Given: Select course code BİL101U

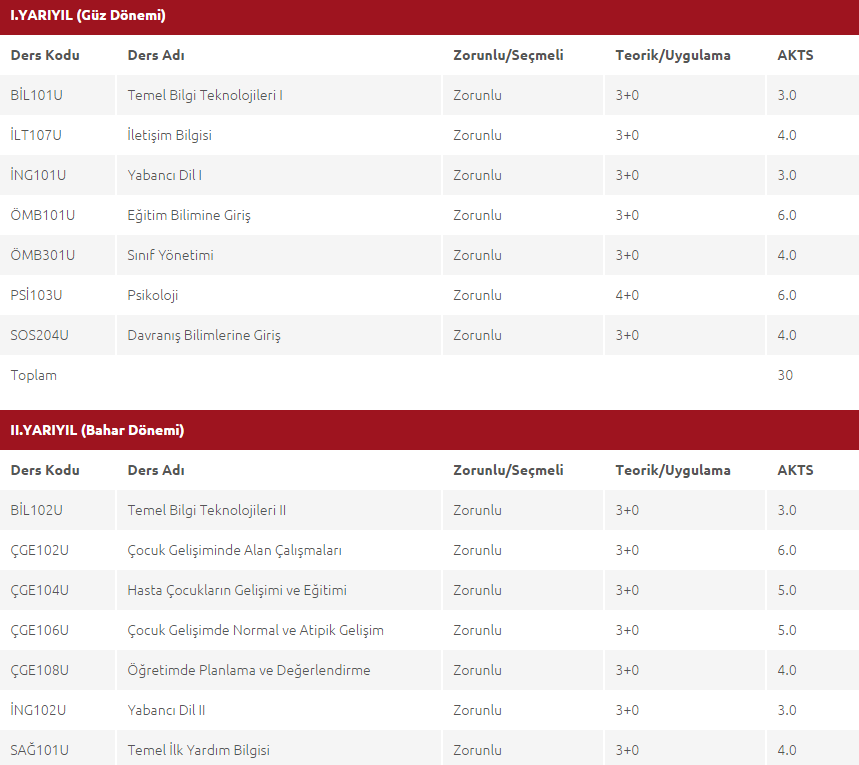Looking at the screenshot, I should pyautogui.click(x=36, y=95).
